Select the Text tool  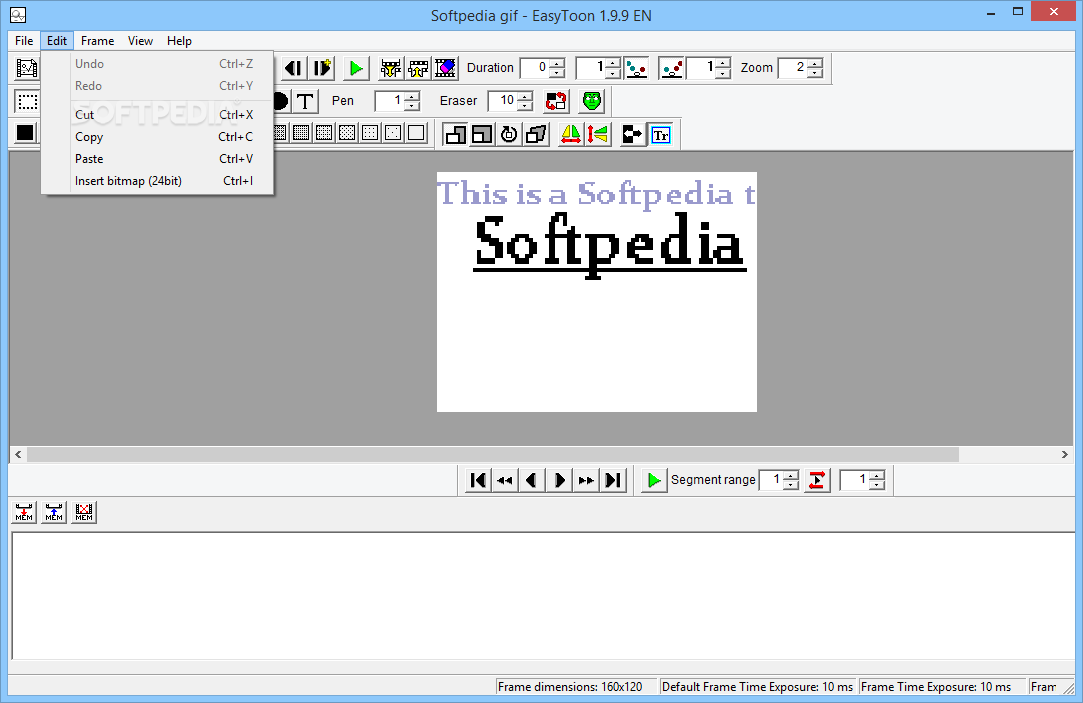point(305,102)
